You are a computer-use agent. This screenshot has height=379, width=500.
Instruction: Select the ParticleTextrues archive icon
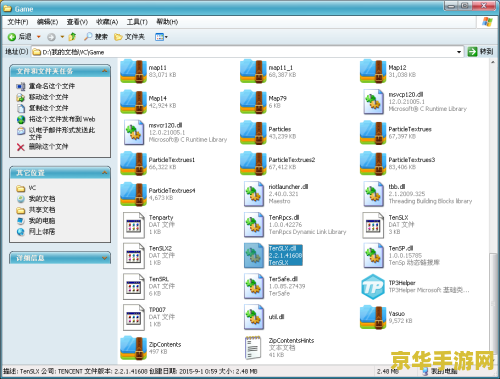tap(373, 132)
